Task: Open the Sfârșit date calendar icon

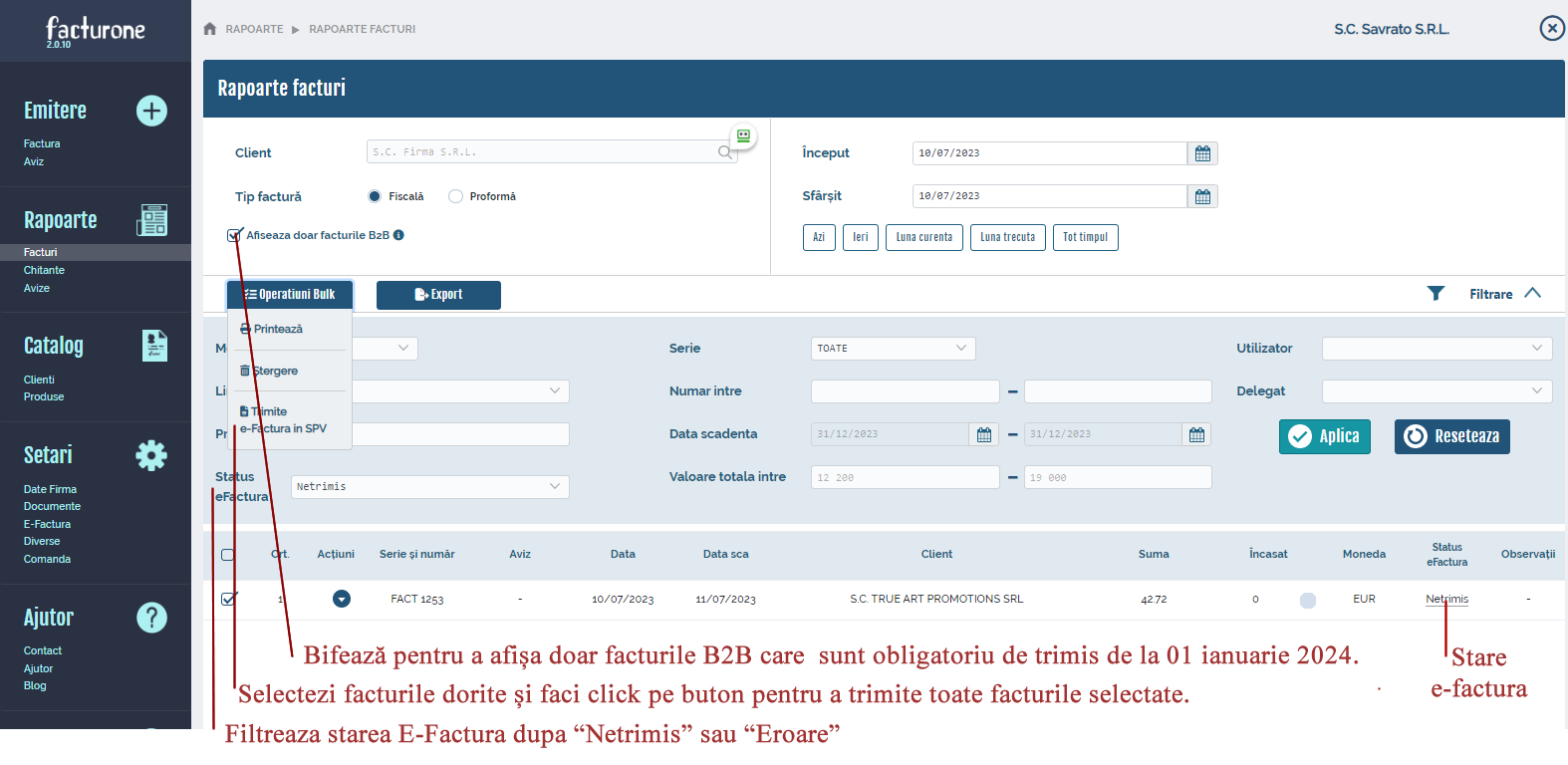Action: pos(1202,196)
